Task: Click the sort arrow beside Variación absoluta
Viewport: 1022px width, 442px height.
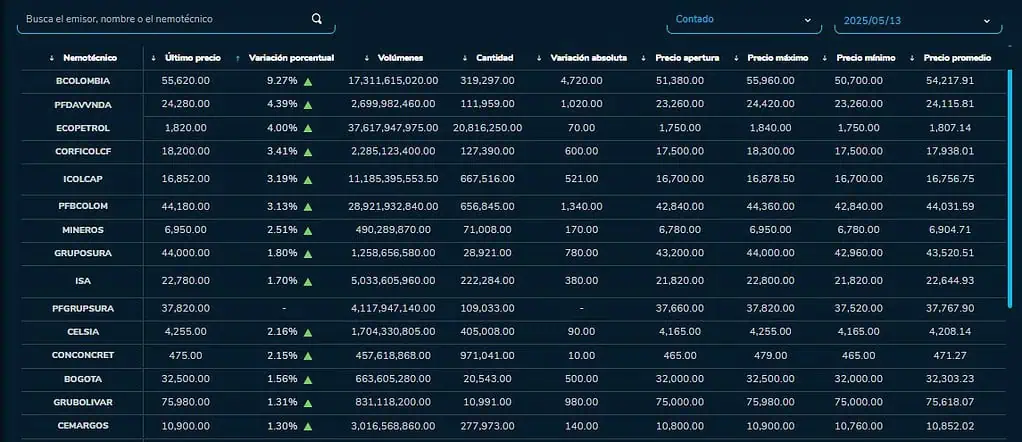Action: pyautogui.click(x=539, y=58)
